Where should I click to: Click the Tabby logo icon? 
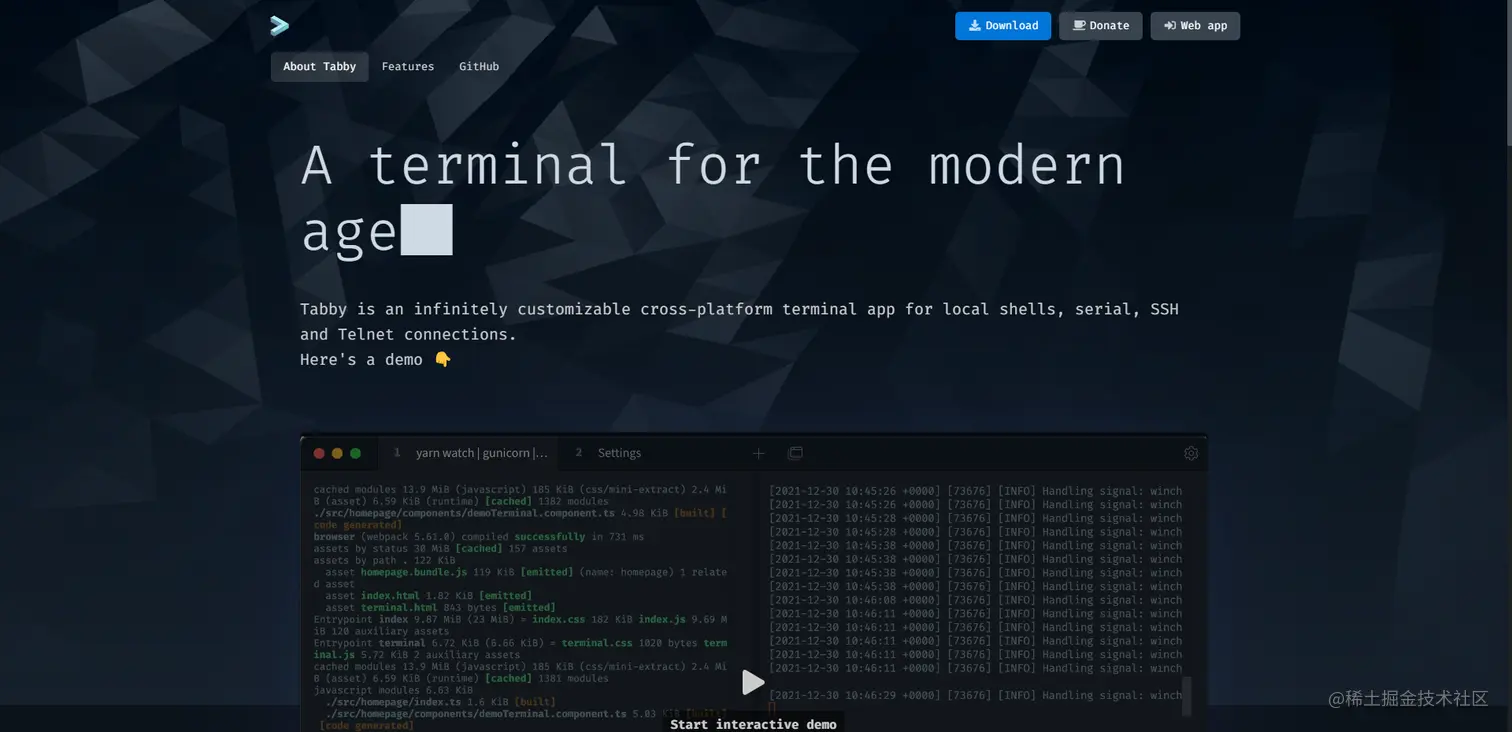click(279, 26)
